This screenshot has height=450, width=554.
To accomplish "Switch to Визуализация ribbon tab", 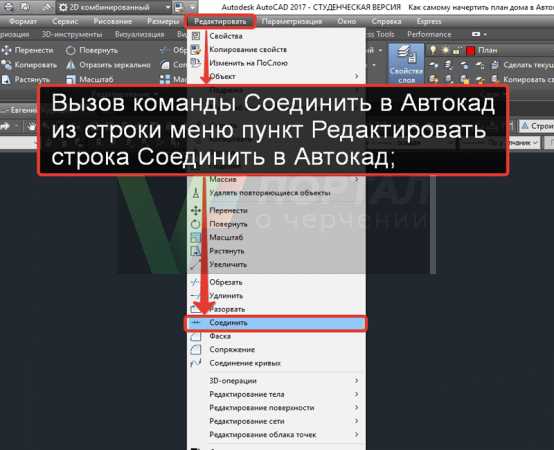I will pyautogui.click(x=140, y=35).
